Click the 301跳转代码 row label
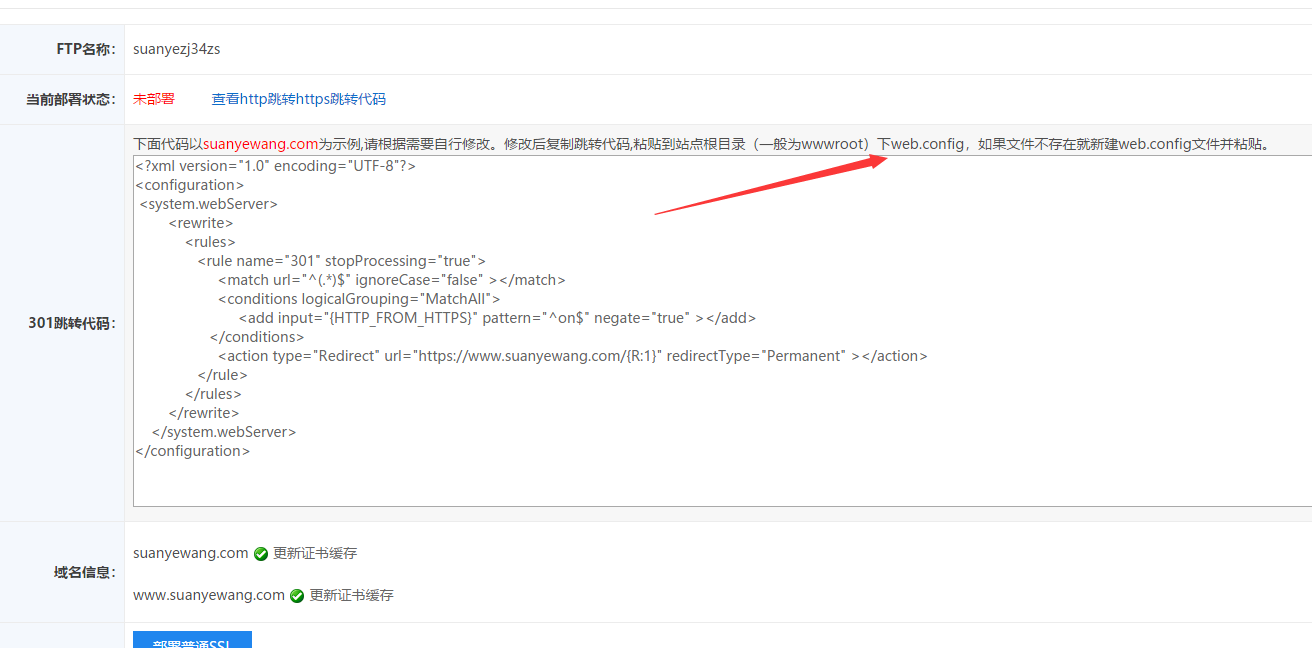This screenshot has width=1312, height=648. click(x=72, y=323)
